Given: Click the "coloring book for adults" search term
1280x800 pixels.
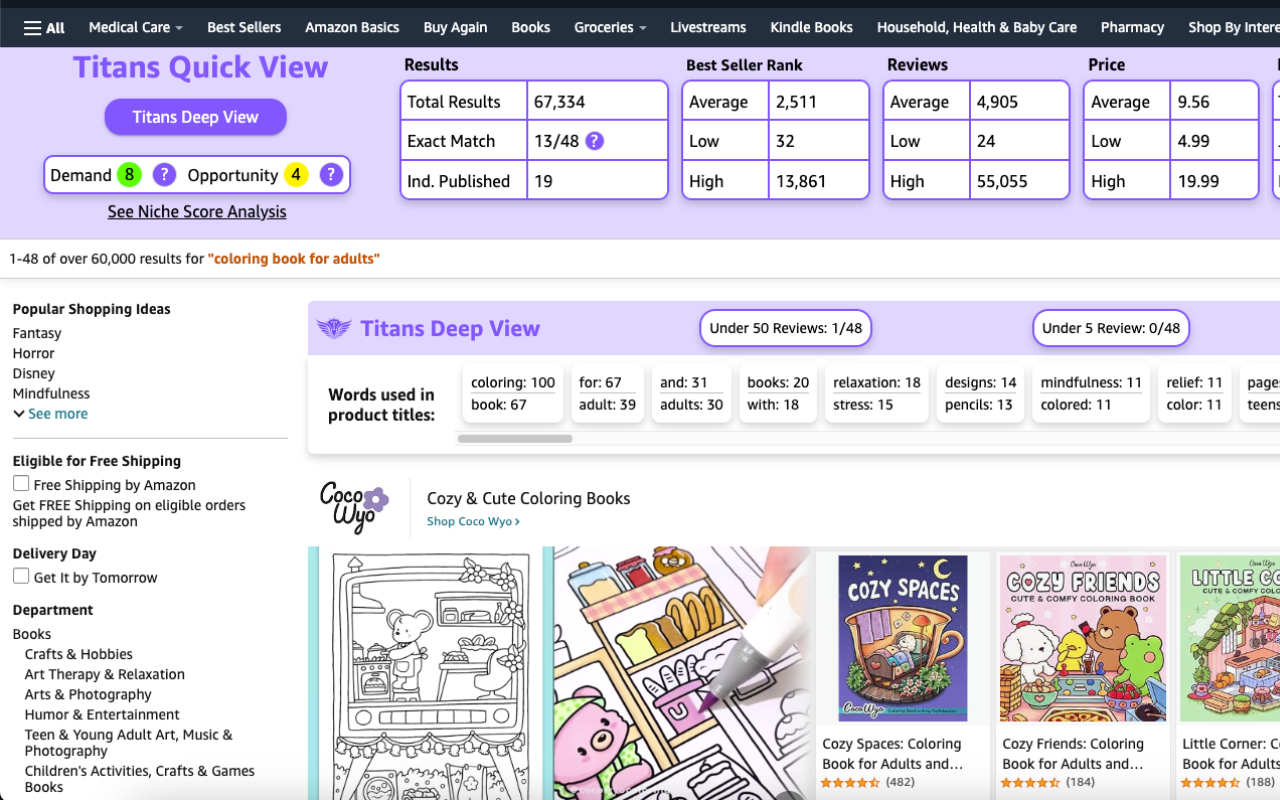Looking at the screenshot, I should point(294,259).
